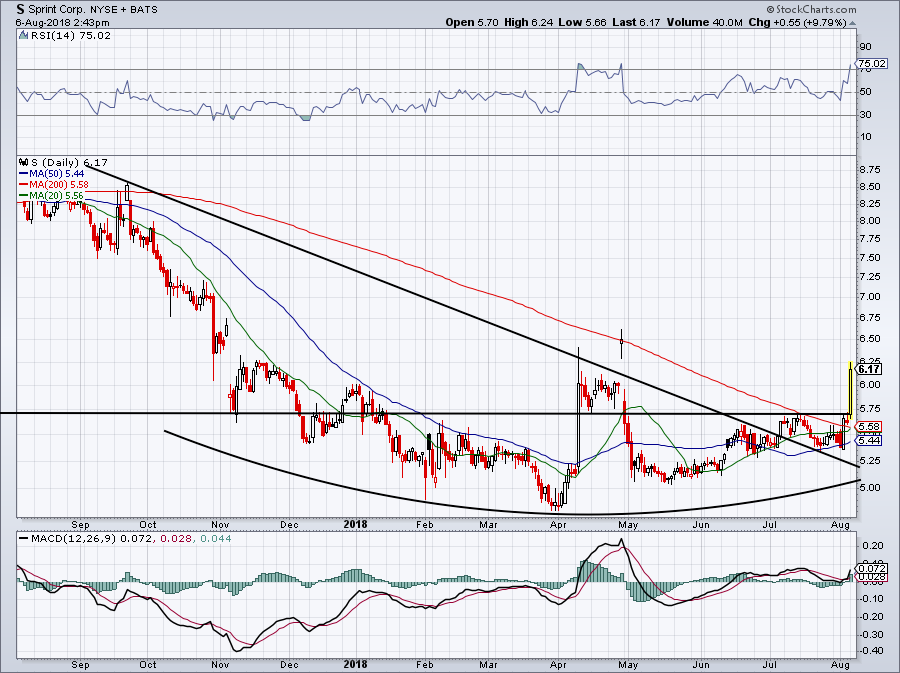
Task: Click 'MACD(12,26,9)' indicator label
Action: point(73,539)
